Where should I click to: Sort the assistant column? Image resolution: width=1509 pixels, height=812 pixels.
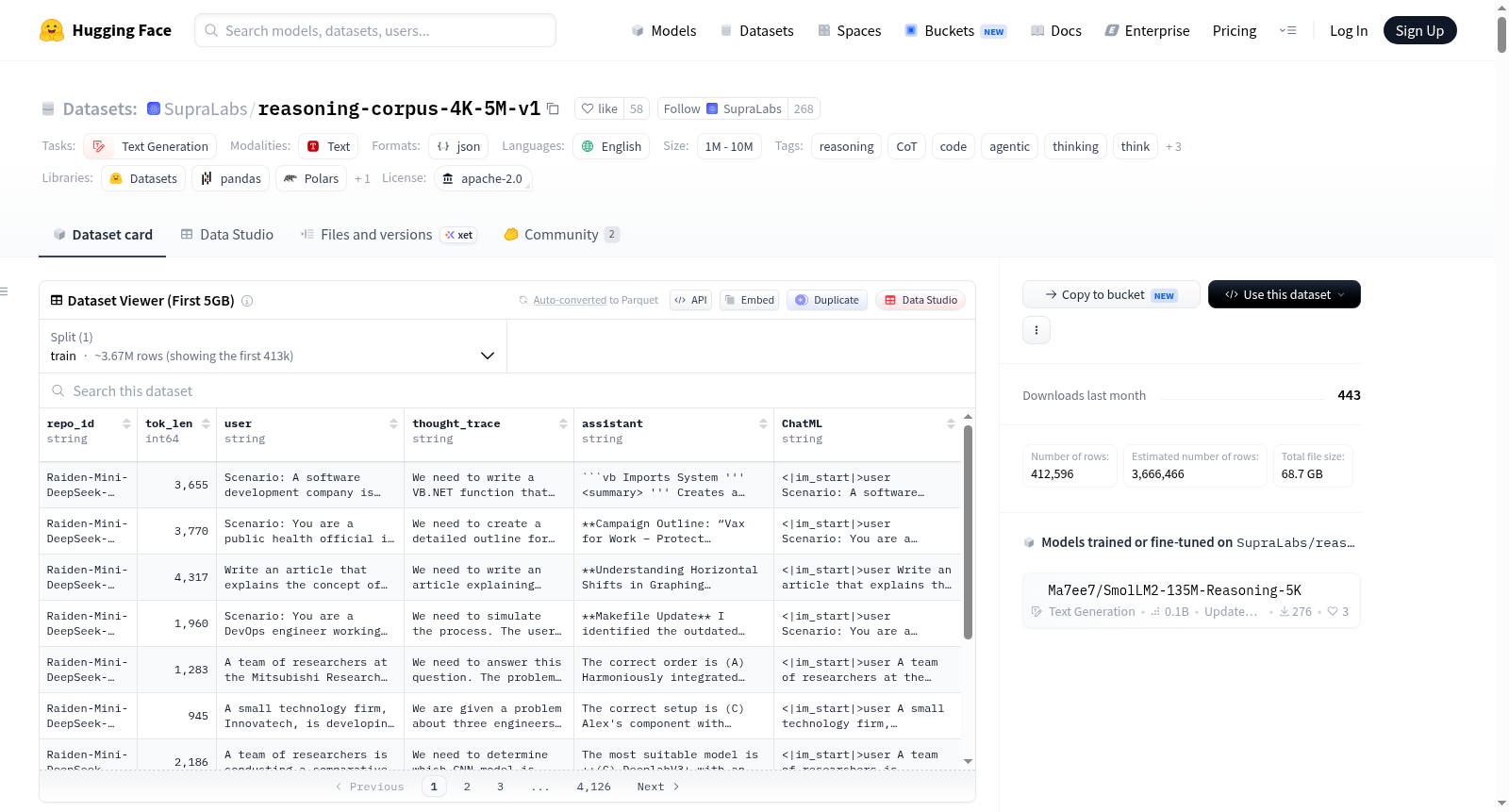[763, 424]
